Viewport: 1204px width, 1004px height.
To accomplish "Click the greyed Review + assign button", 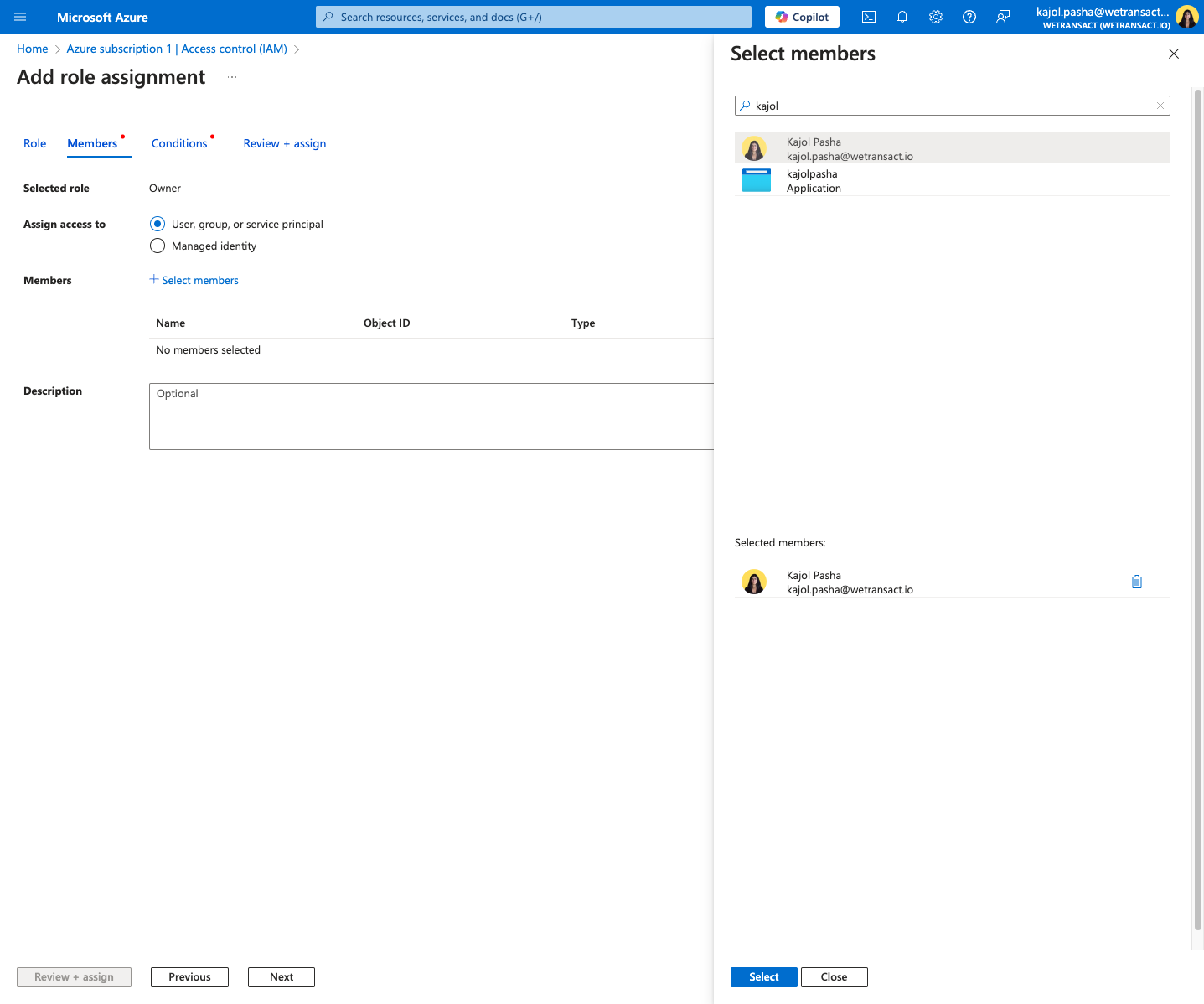I will point(74,977).
